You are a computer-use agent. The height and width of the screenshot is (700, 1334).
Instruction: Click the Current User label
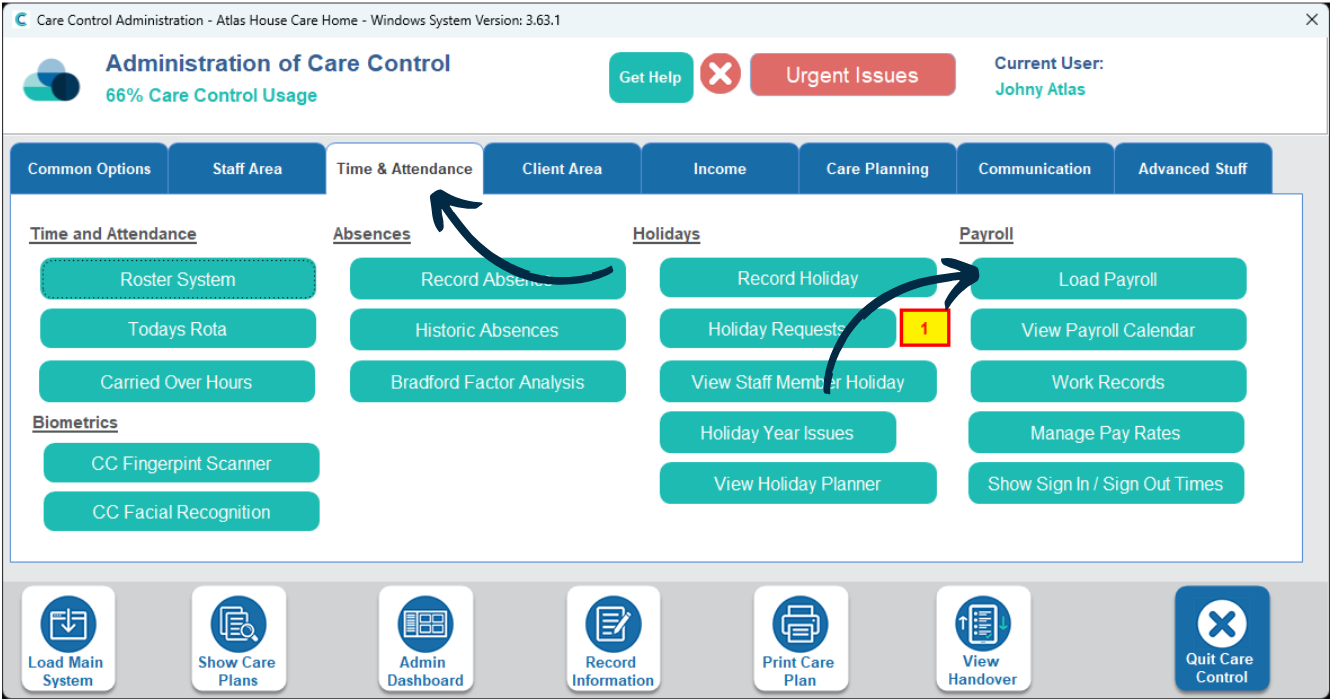pyautogui.click(x=1049, y=63)
